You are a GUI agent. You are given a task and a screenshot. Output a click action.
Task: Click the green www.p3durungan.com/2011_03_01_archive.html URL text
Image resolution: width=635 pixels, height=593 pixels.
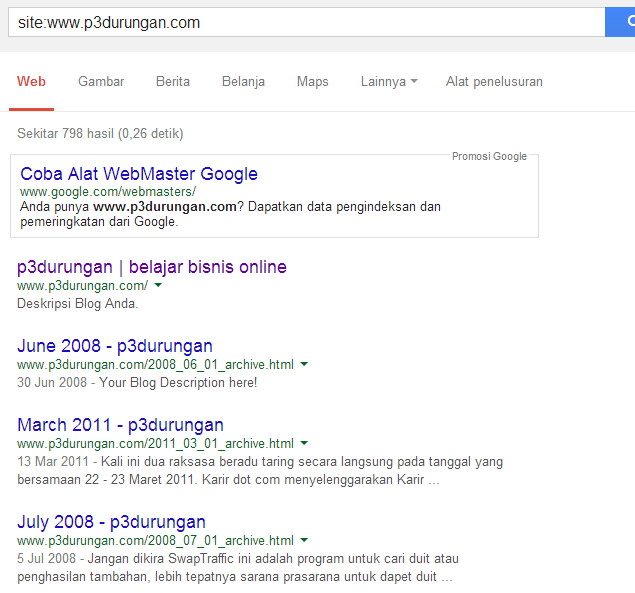[x=155, y=444]
